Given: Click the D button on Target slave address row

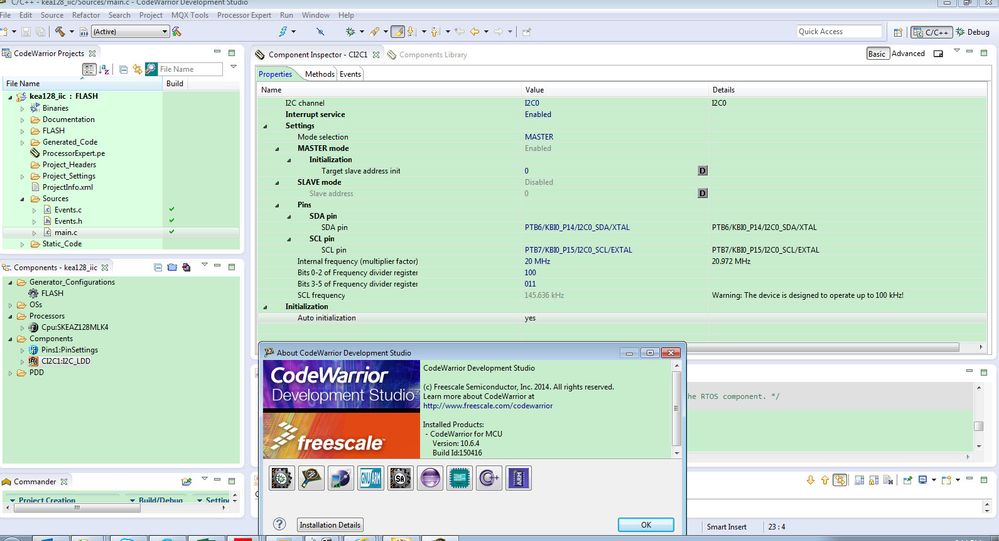Looking at the screenshot, I should 702,171.
